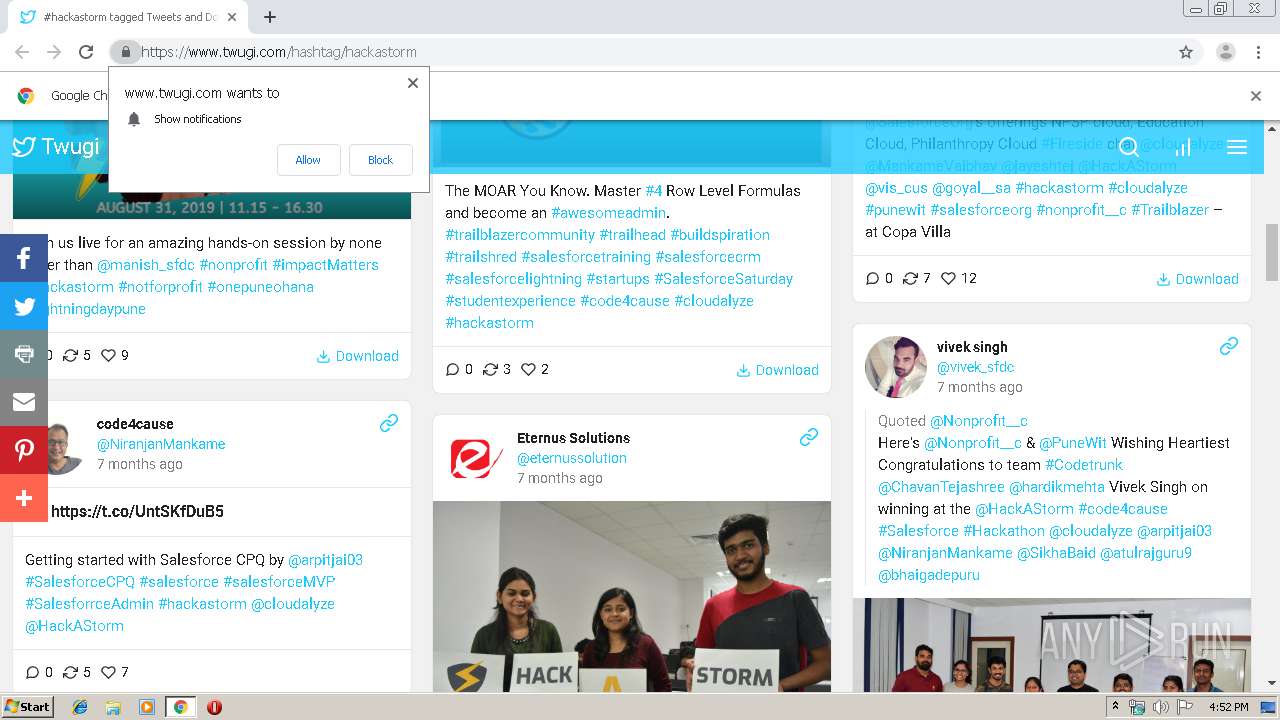Share page via Facebook sidebar icon
This screenshot has width=1280, height=720.
coord(24,258)
